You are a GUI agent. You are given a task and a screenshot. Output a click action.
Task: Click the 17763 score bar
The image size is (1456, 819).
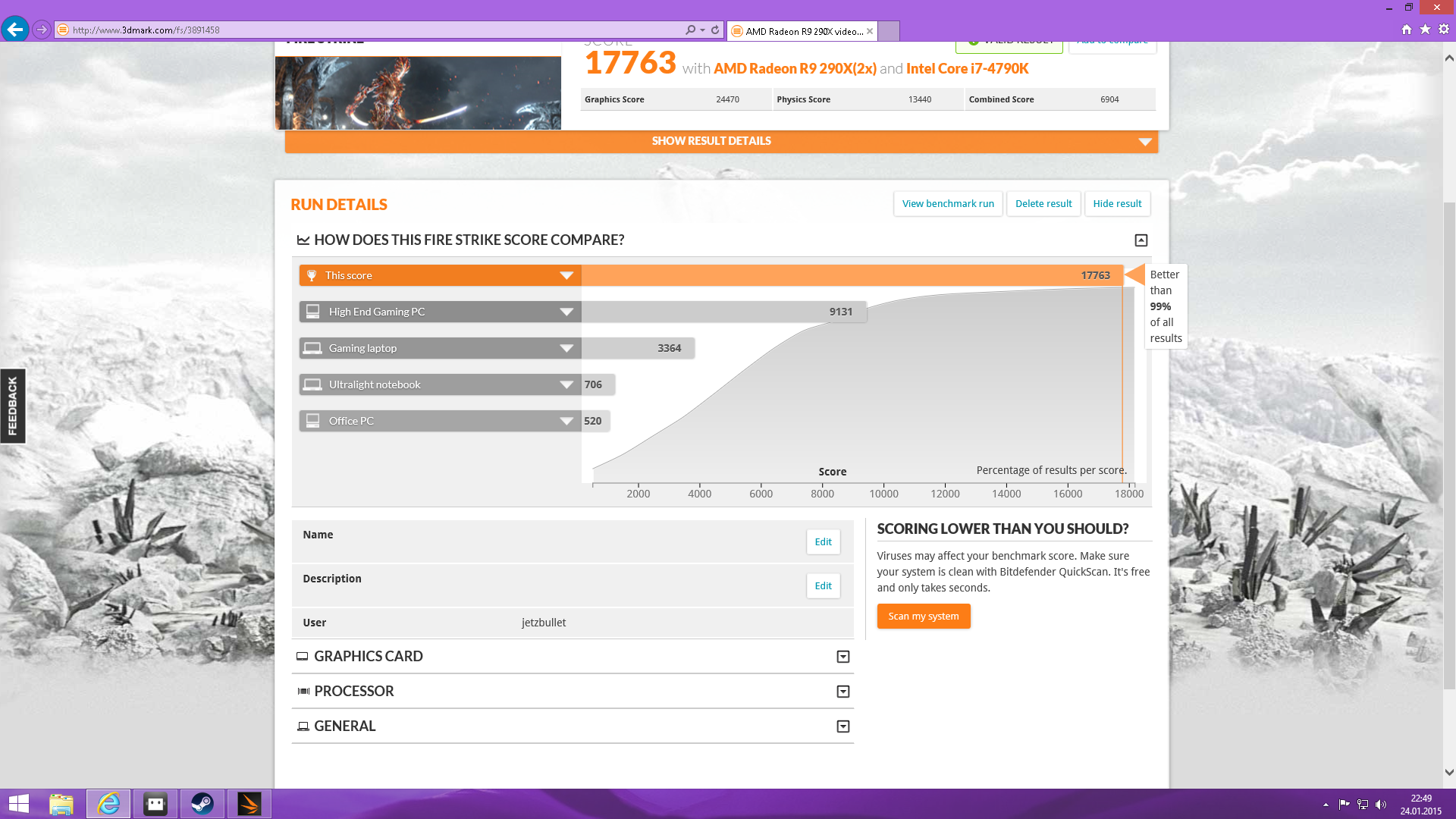[x=852, y=275]
